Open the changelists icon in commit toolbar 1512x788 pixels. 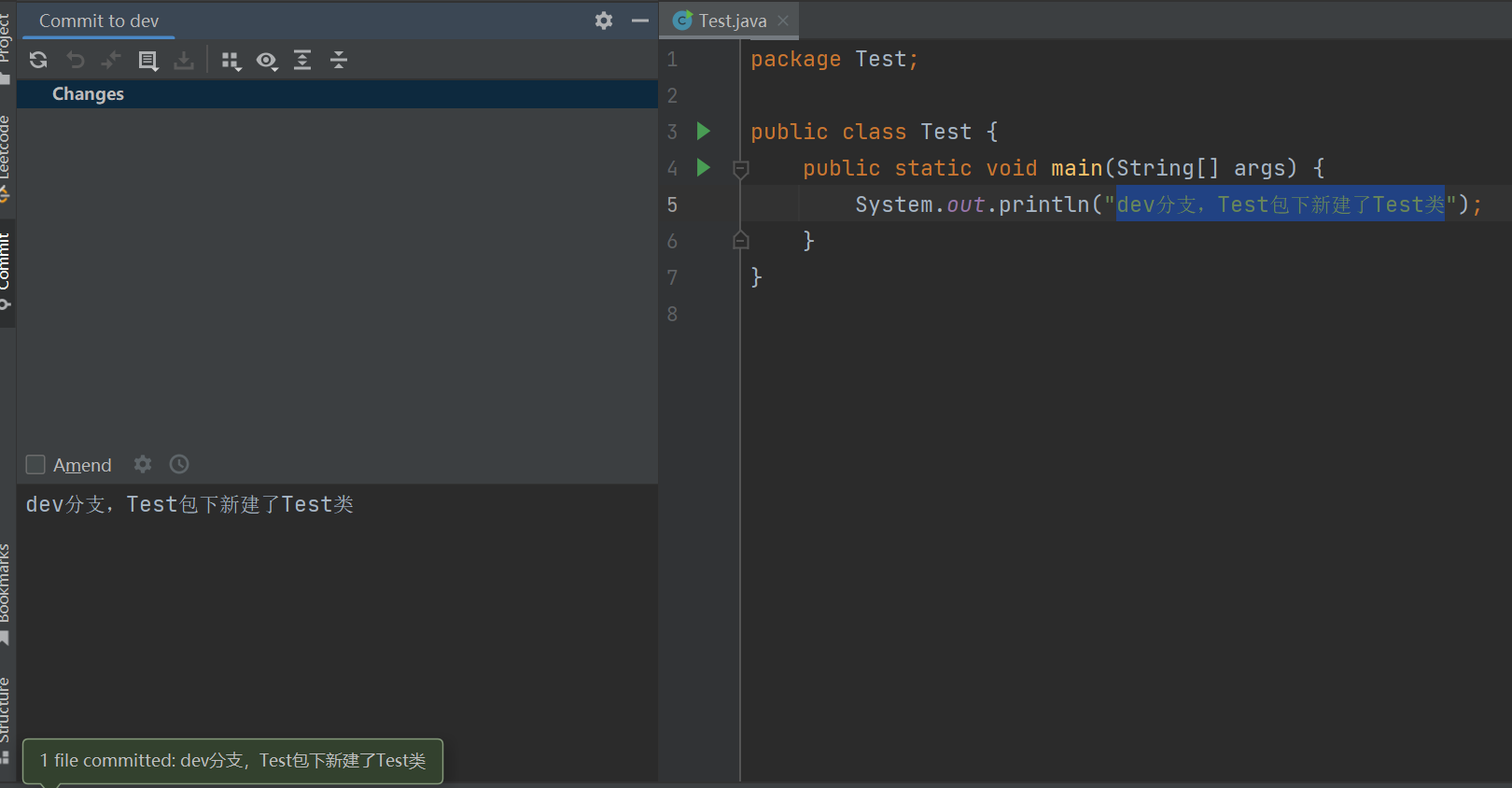pyautogui.click(x=147, y=61)
